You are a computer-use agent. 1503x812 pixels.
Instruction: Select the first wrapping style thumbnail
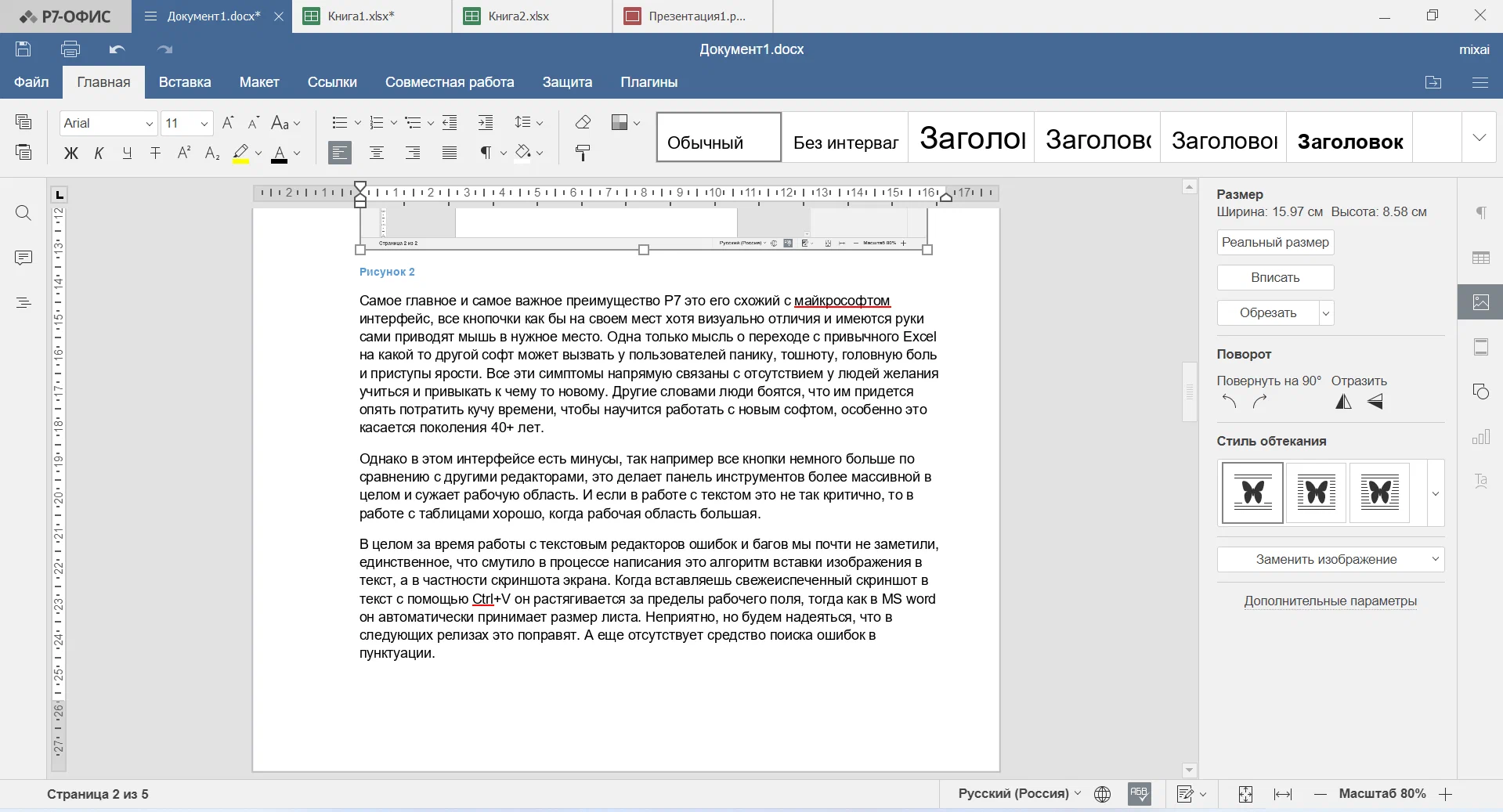[x=1252, y=493]
